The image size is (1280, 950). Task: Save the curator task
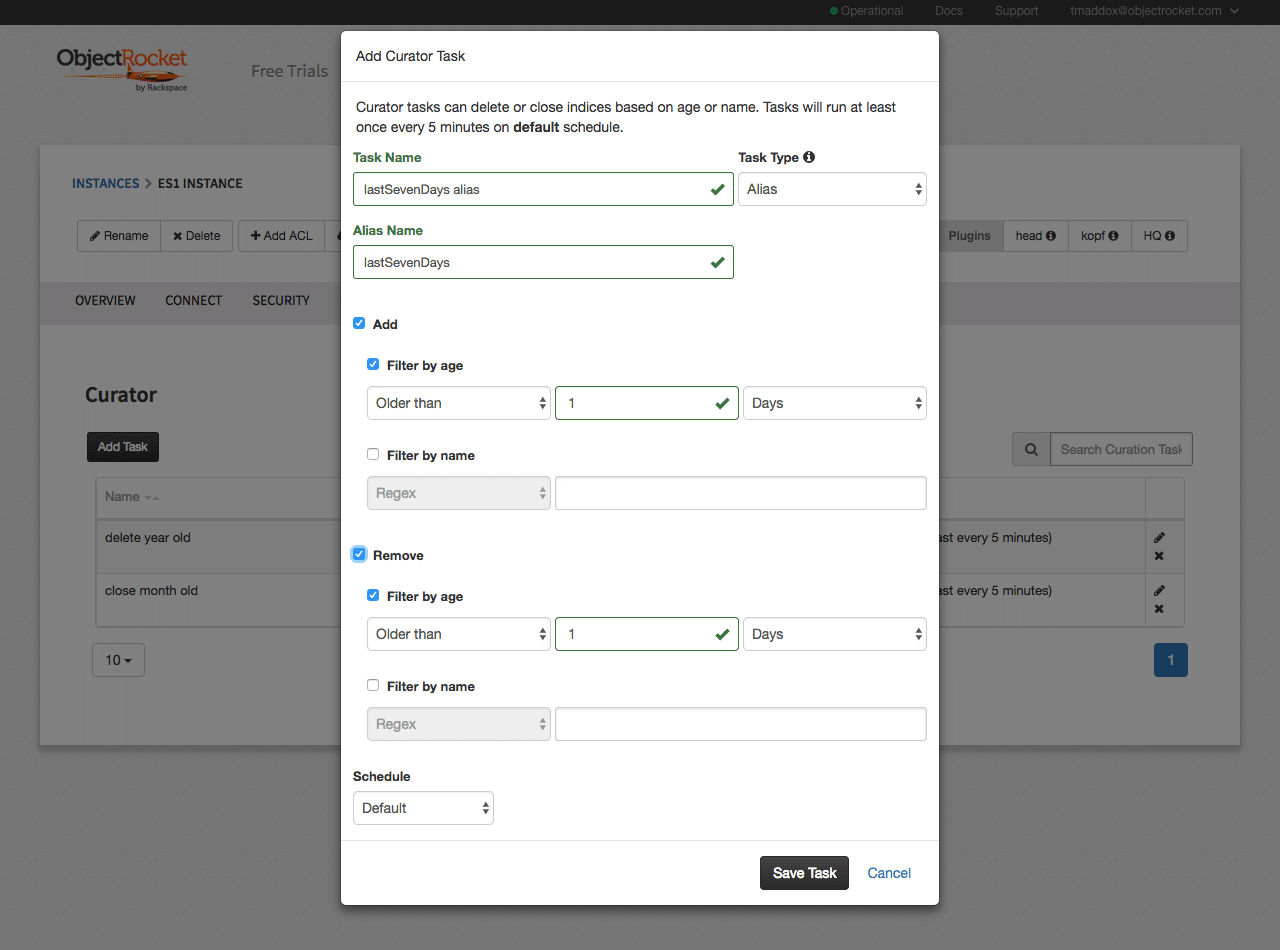pyautogui.click(x=804, y=872)
